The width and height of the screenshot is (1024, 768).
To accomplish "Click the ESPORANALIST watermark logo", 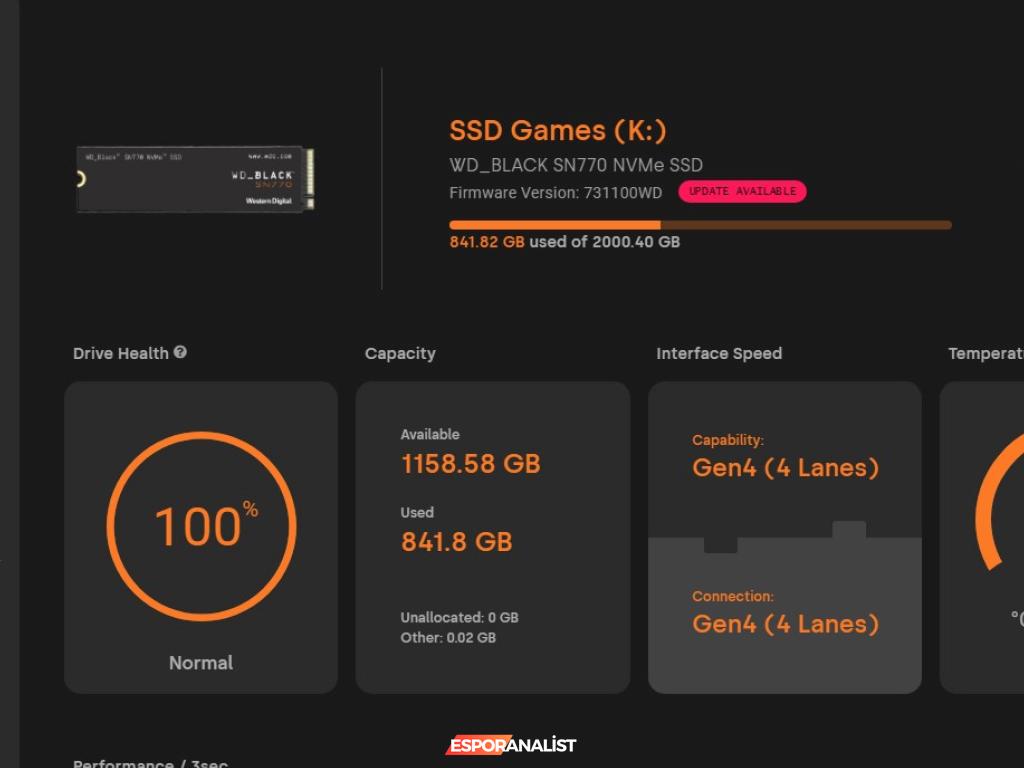I will coord(511,745).
